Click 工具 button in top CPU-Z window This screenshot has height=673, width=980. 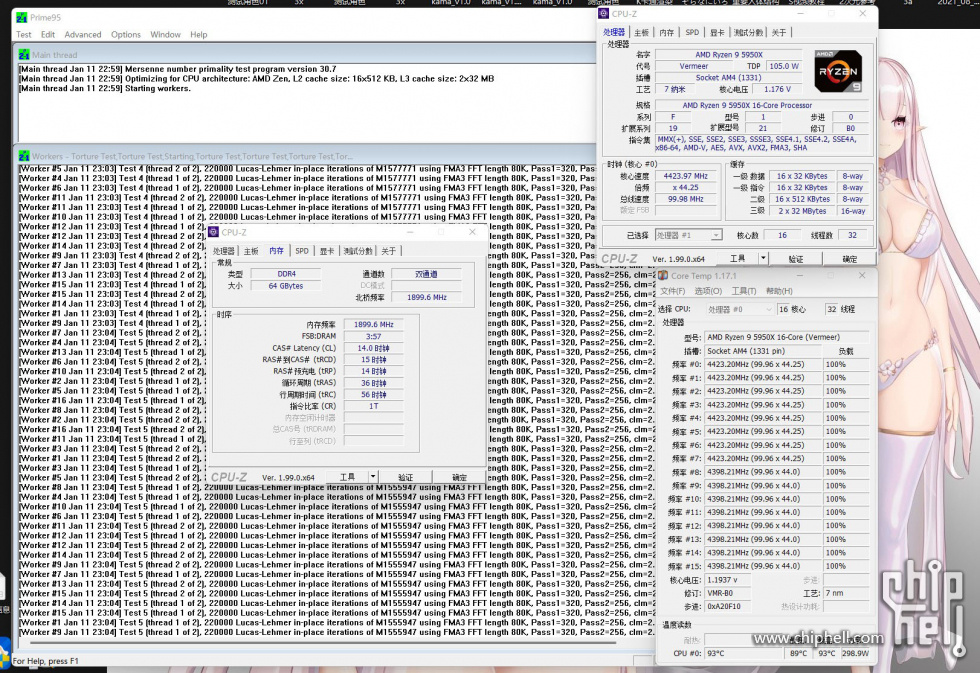[x=737, y=258]
